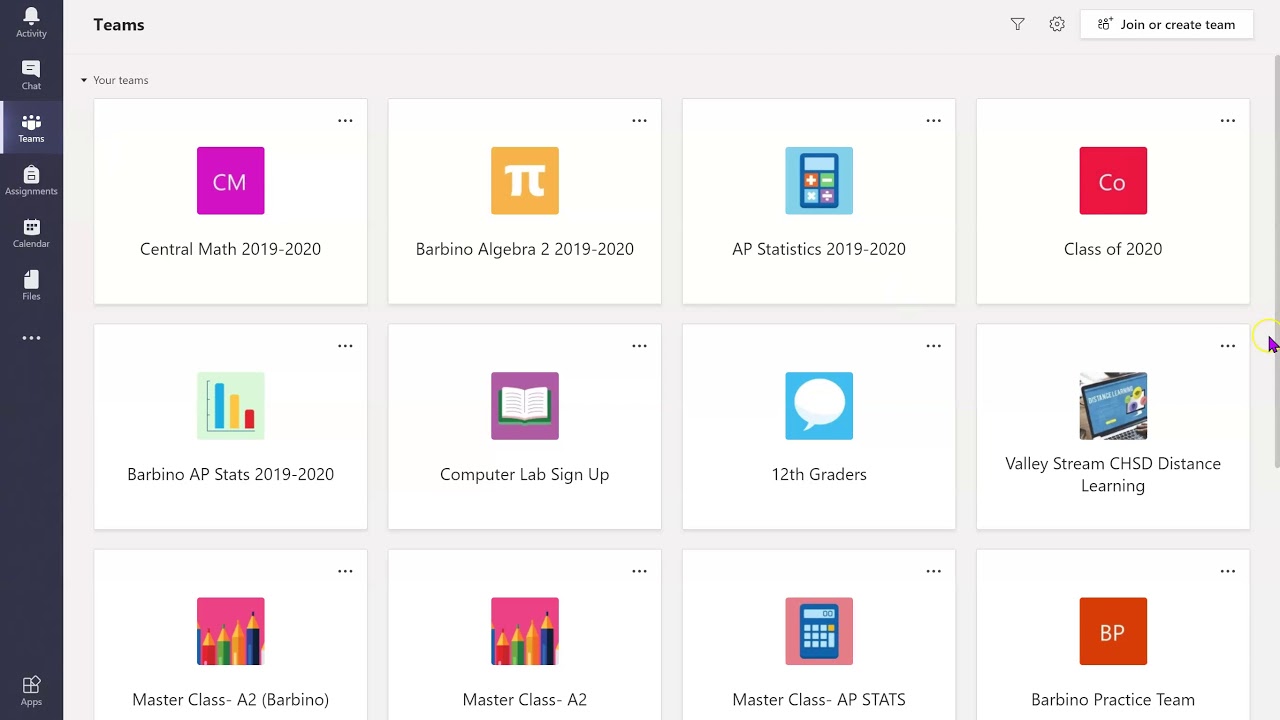The image size is (1280, 720).
Task: Click the orange BP team avatar
Action: click(x=1113, y=631)
